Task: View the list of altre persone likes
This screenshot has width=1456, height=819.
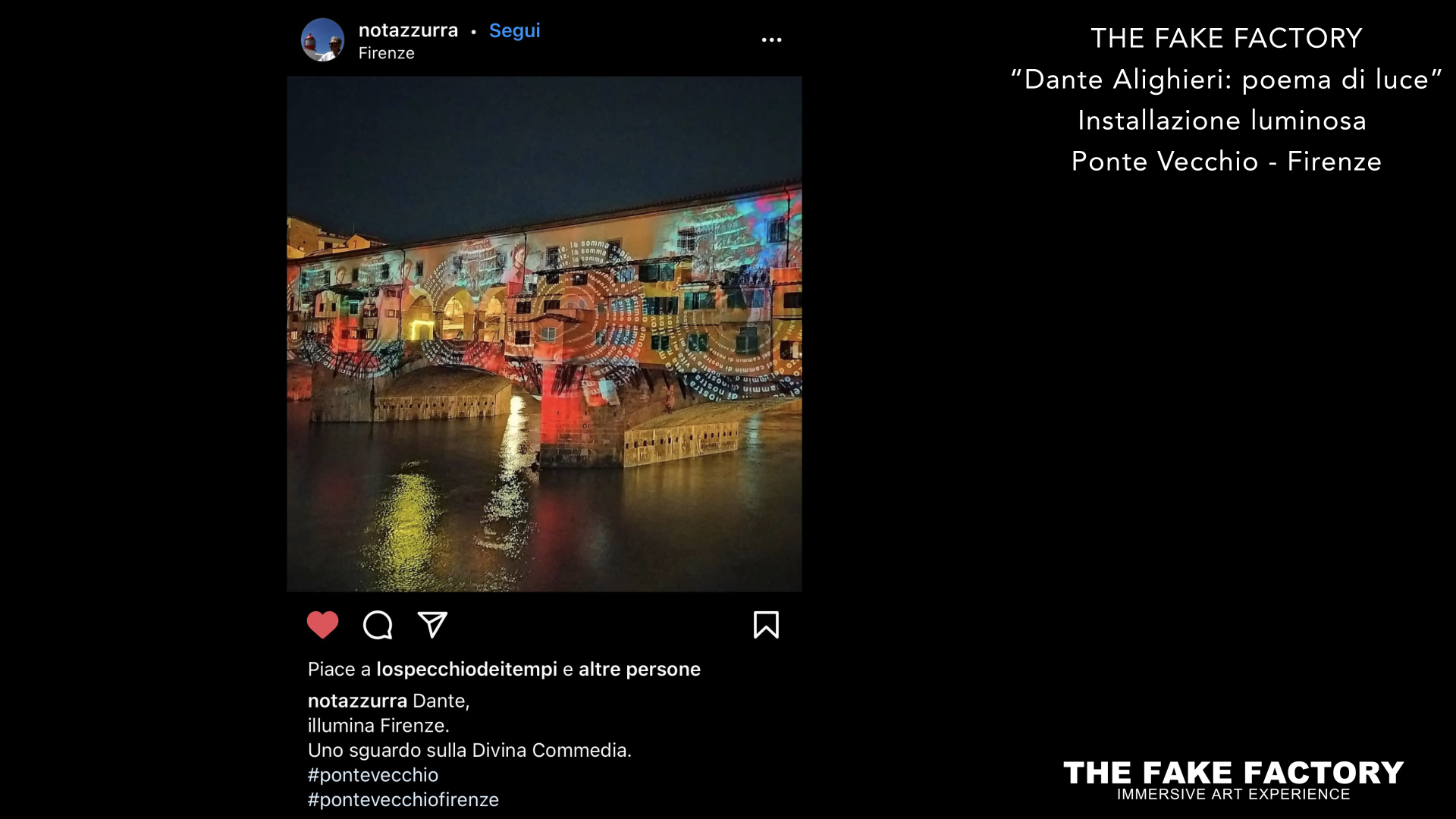Action: click(639, 669)
